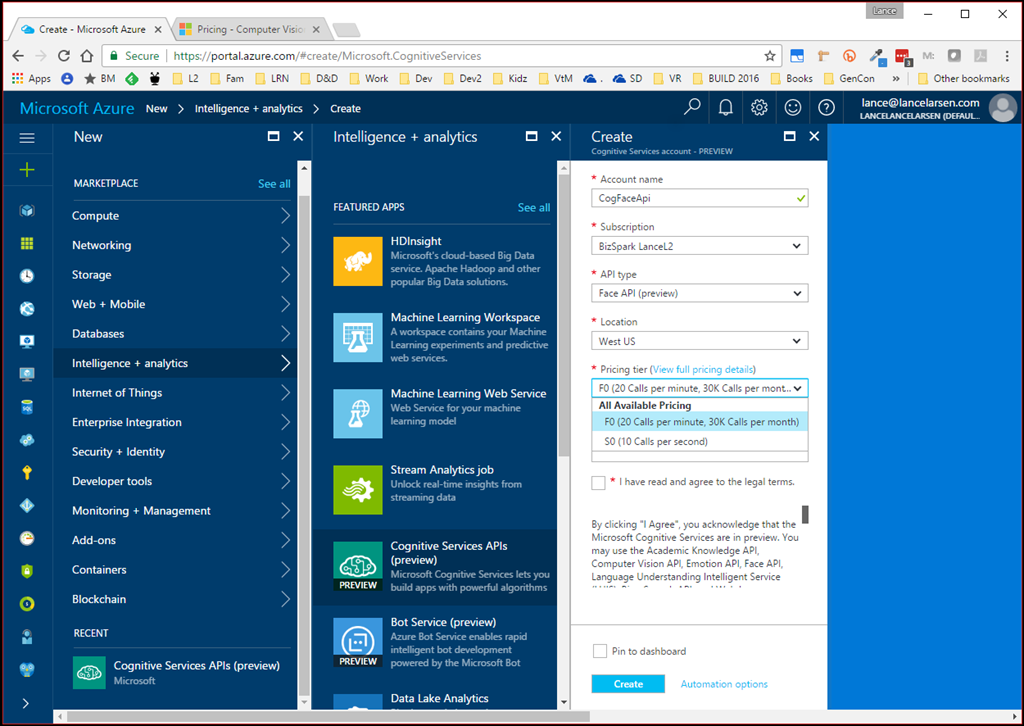Screen dimensions: 1024x726
Task: Maximize the Create blade
Action: coord(790,136)
